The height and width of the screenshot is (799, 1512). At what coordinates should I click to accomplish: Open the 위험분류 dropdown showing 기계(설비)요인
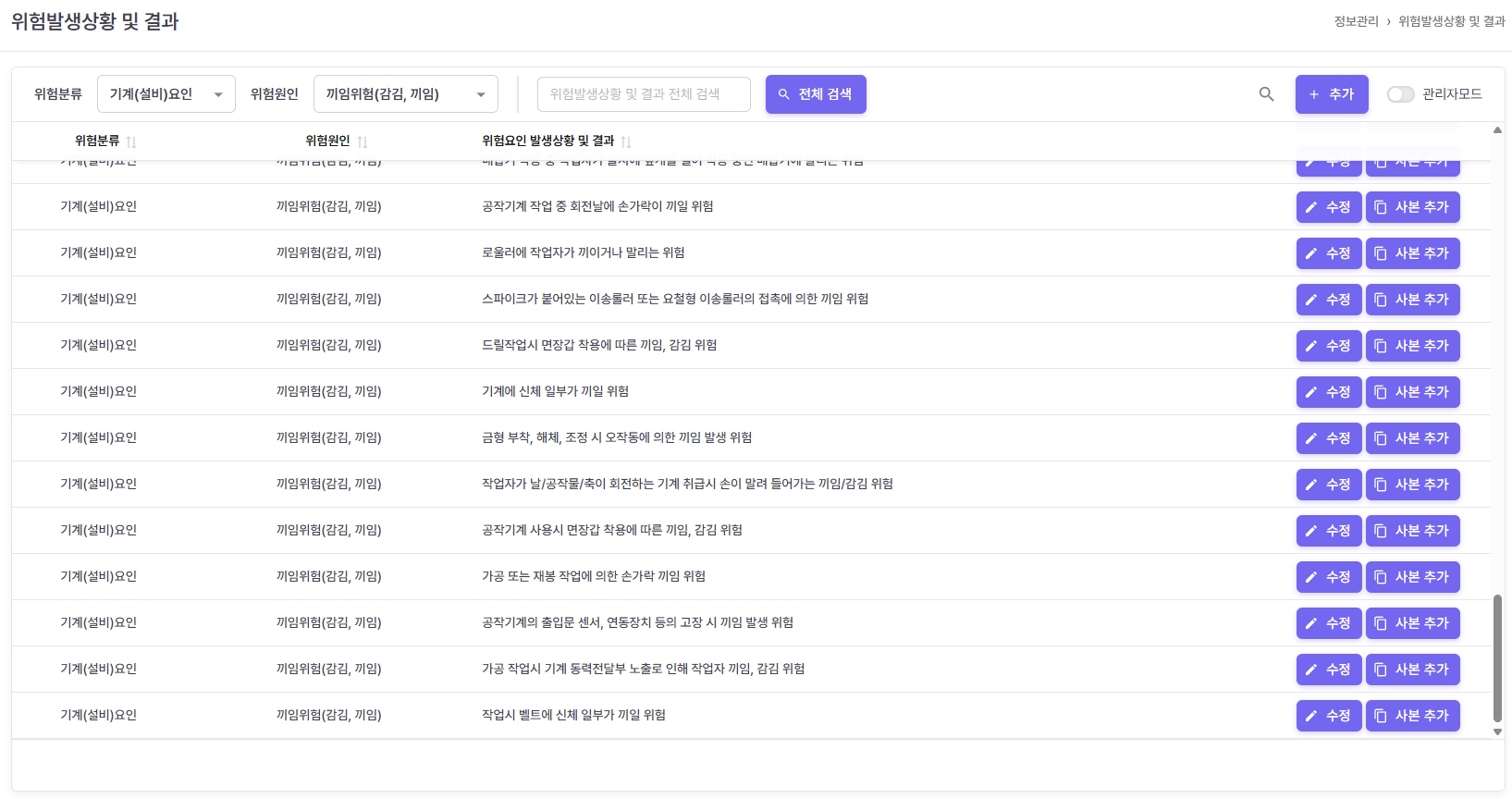click(166, 94)
